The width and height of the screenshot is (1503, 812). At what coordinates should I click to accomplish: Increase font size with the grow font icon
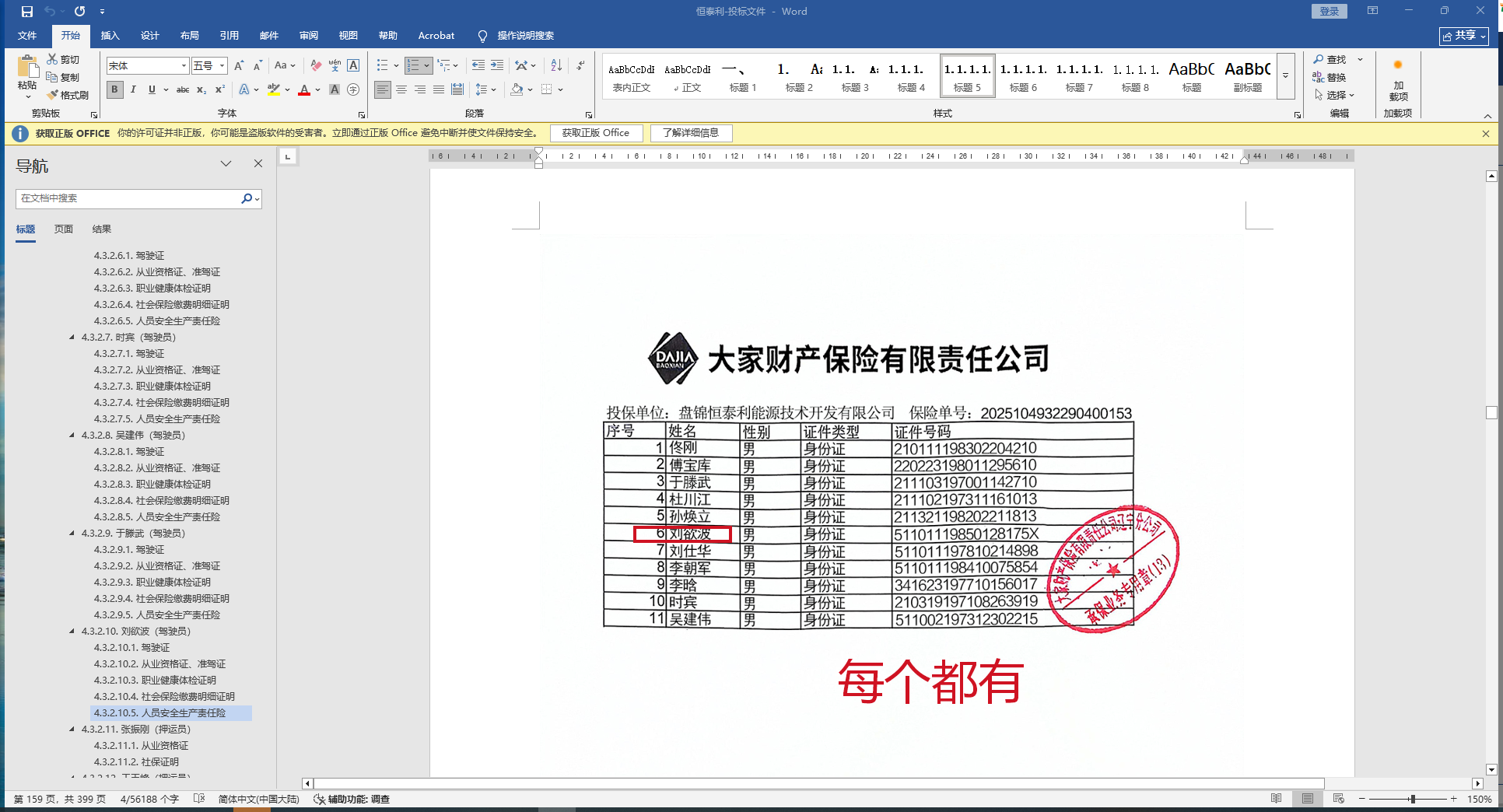(x=239, y=66)
